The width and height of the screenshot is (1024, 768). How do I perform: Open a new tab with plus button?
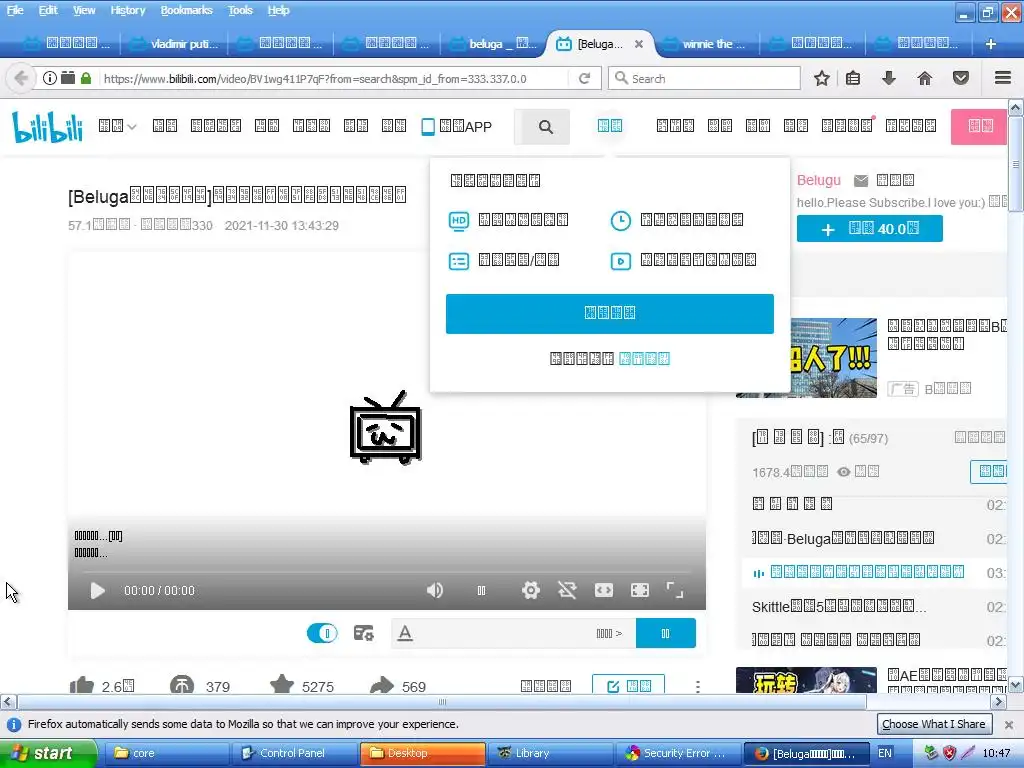[991, 44]
